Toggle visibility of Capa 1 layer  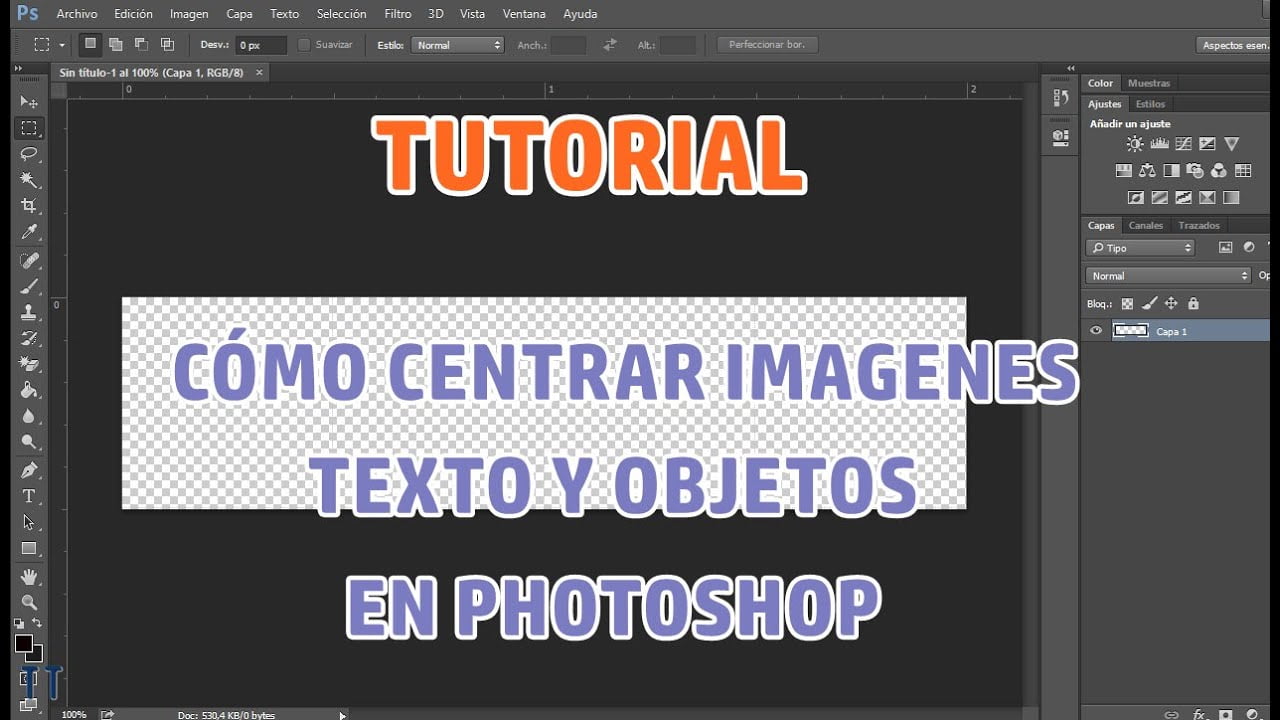(x=1096, y=331)
